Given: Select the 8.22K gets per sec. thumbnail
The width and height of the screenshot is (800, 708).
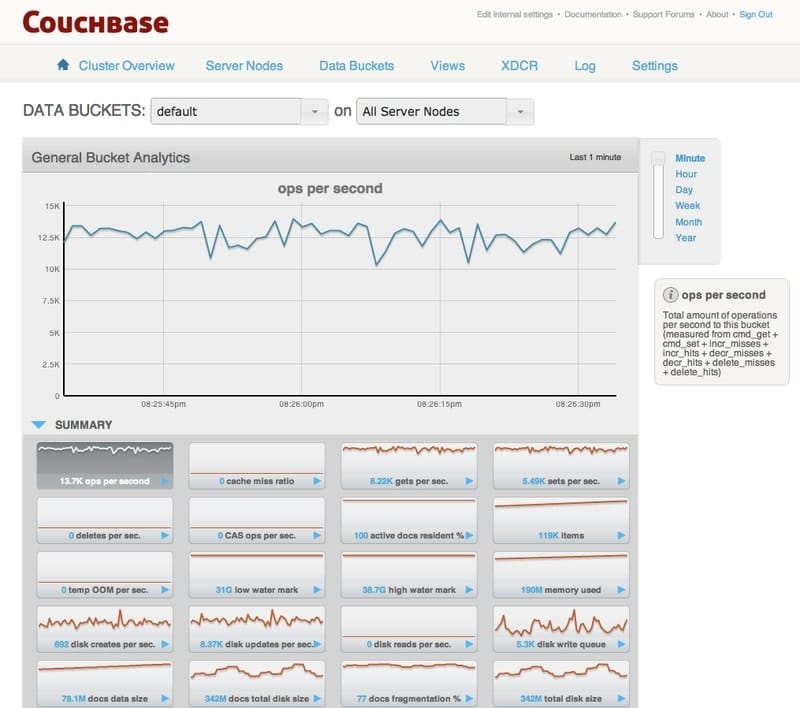Looking at the screenshot, I should [x=409, y=465].
